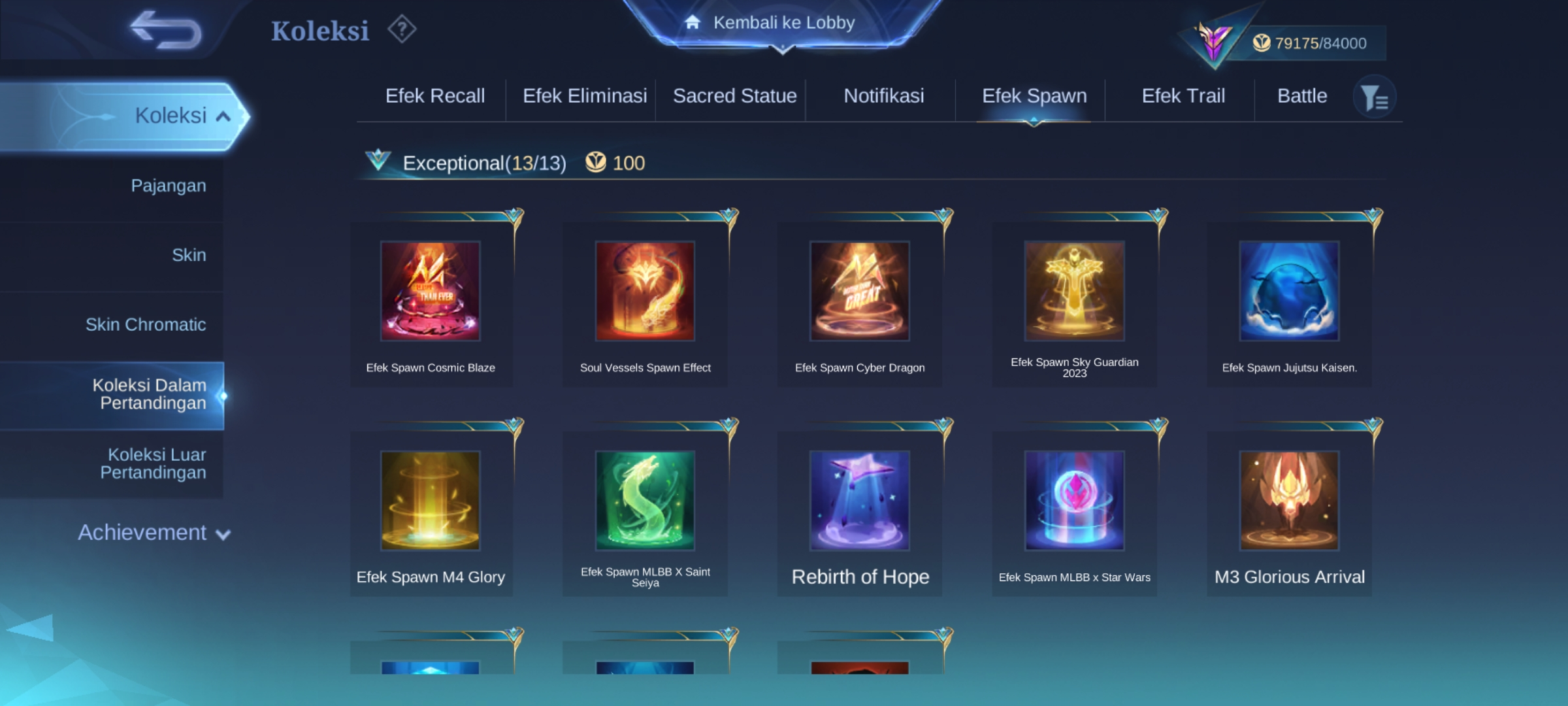Select the Soul Vessels Spawn Effect icon
This screenshot has width=1568, height=706.
pos(645,291)
